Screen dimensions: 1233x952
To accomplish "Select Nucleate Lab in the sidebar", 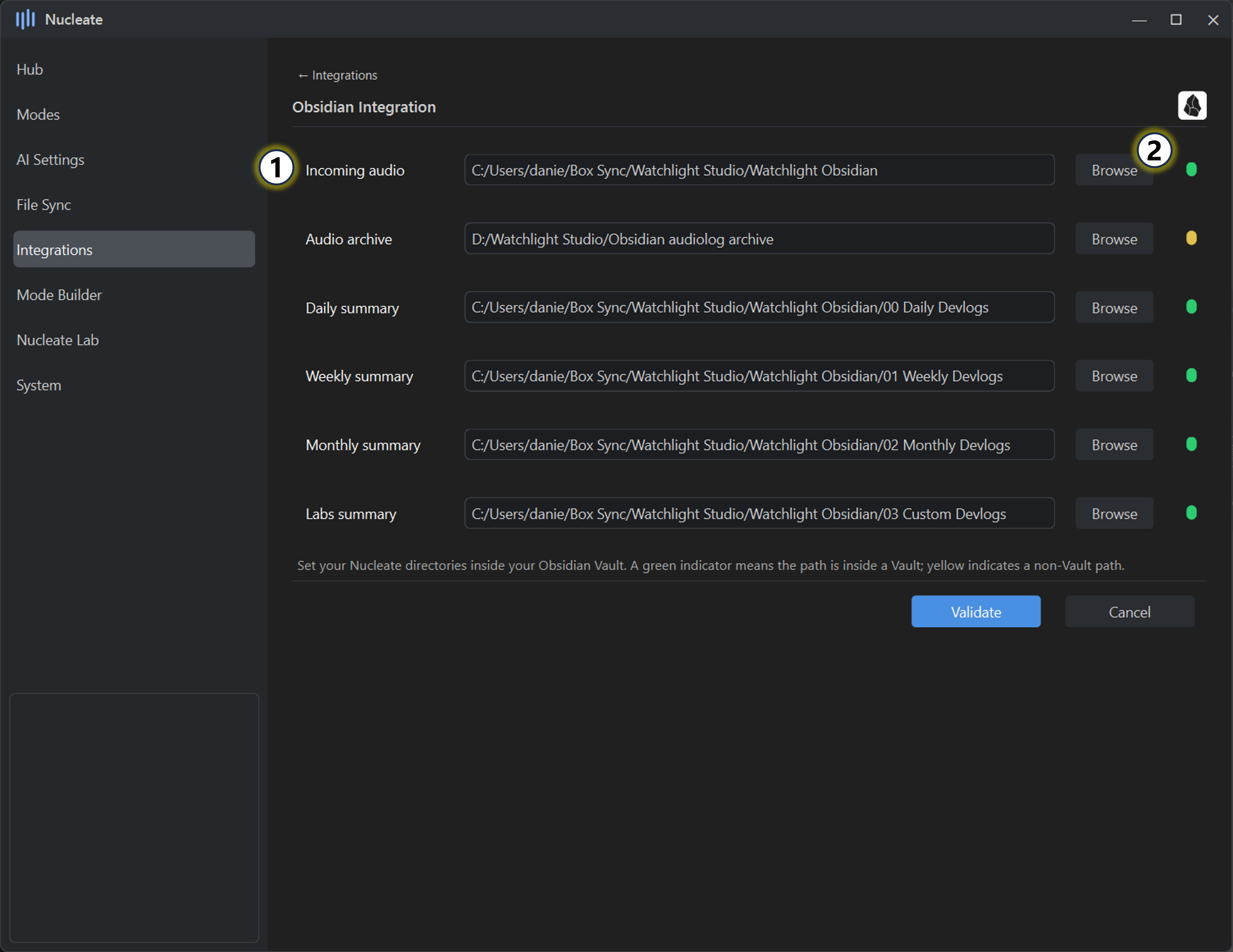I will (58, 340).
